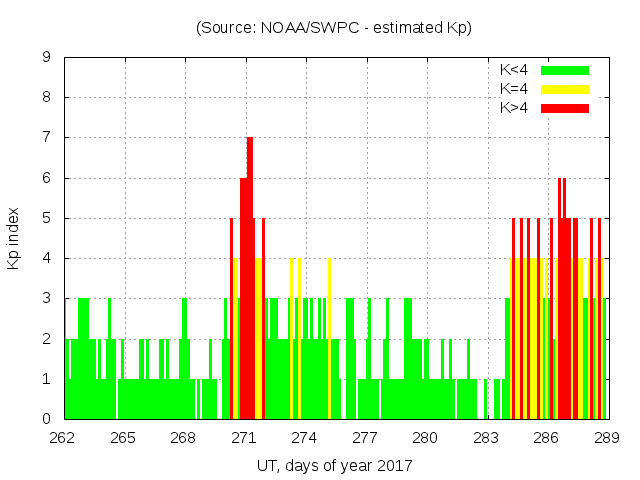The width and height of the screenshot is (640, 480).
Task: Select the K>4 legend label text
Action: [515, 108]
